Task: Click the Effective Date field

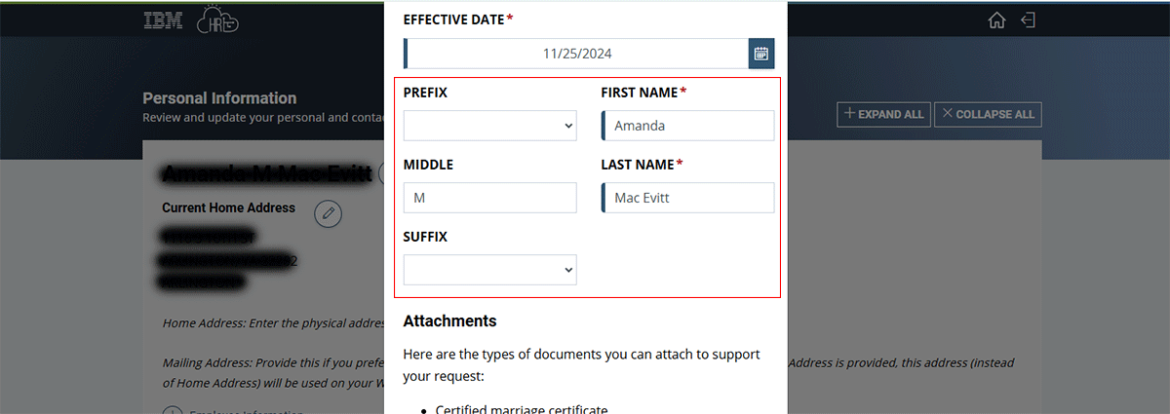Action: 576,54
